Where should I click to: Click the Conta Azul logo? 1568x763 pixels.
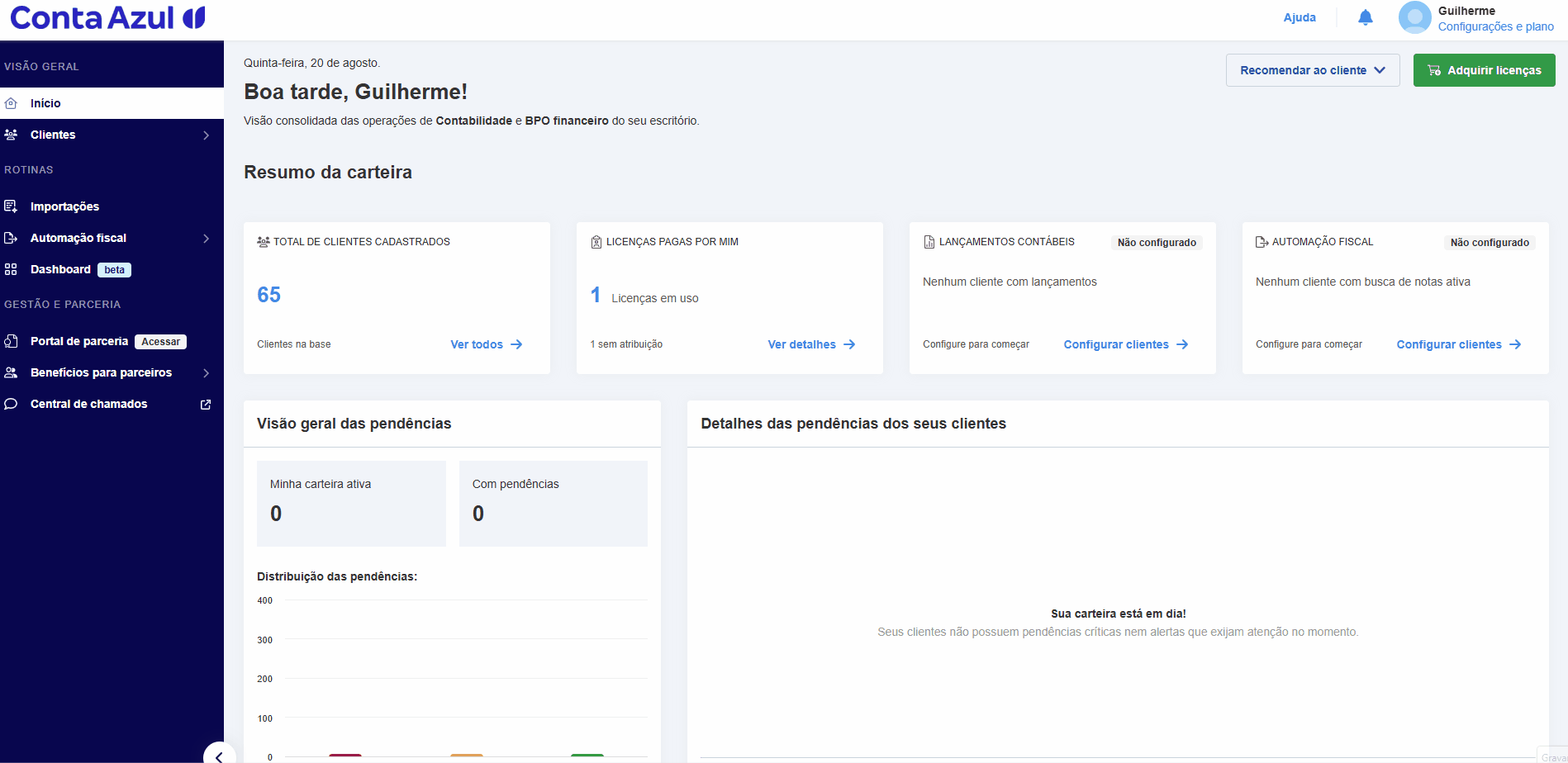[x=107, y=17]
